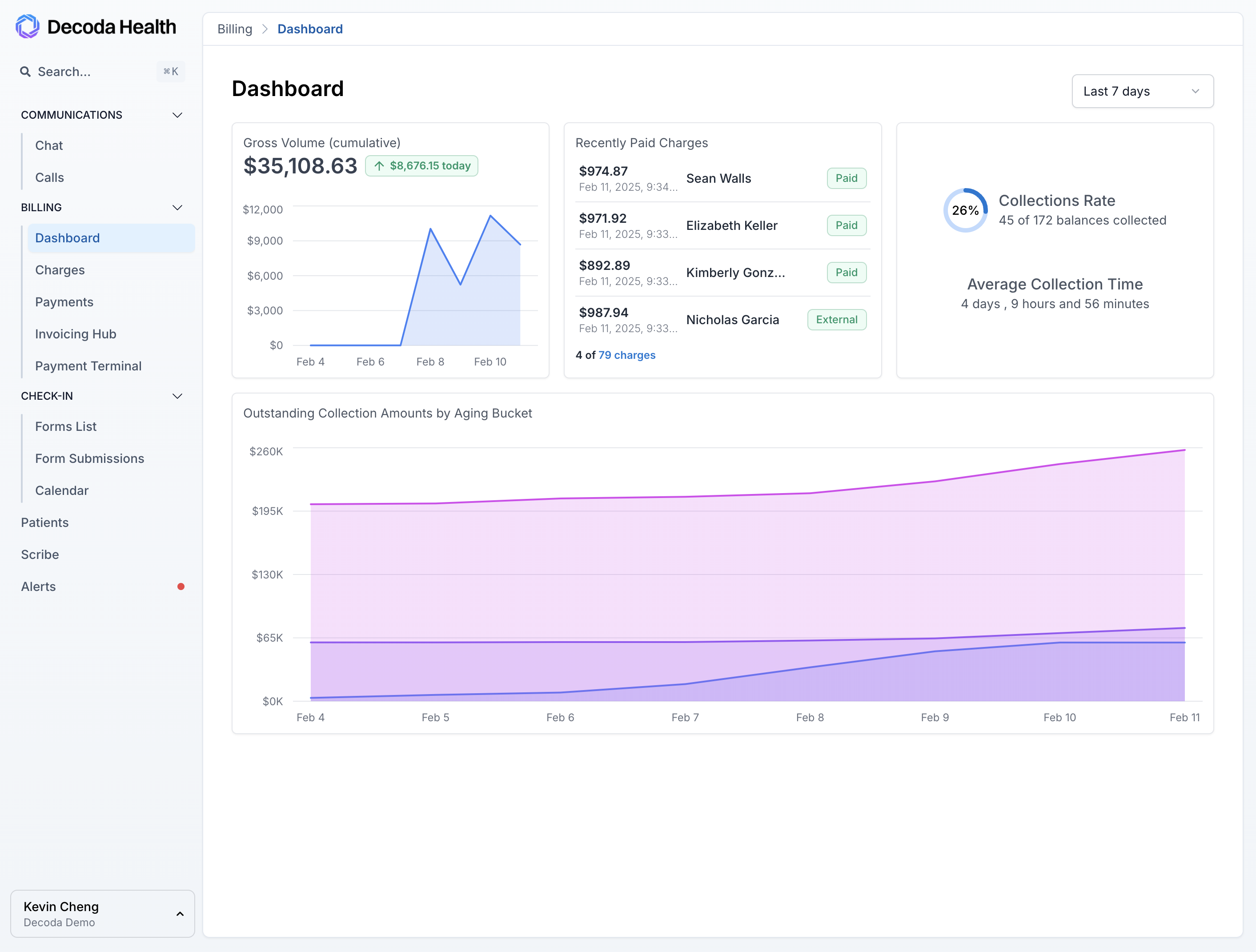The width and height of the screenshot is (1256, 952).
Task: Open Charges in the sidebar
Action: (60, 270)
